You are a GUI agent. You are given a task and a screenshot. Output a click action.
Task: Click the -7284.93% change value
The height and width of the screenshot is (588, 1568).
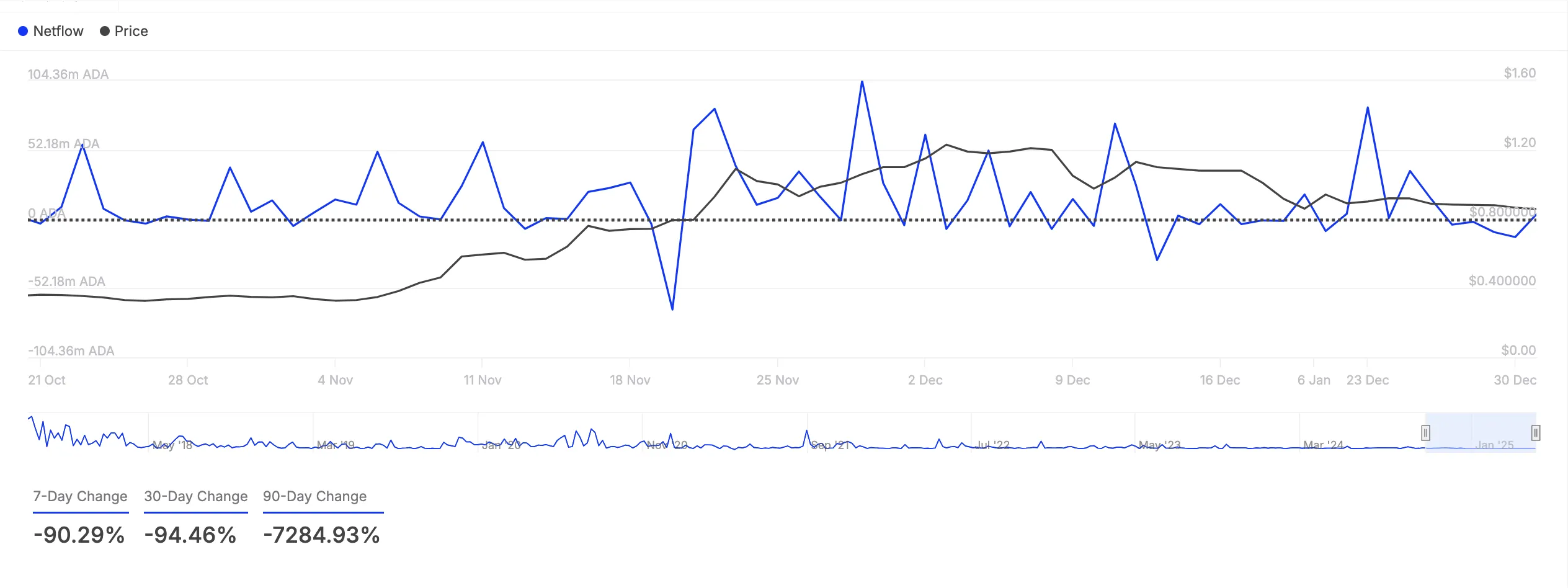pos(321,535)
